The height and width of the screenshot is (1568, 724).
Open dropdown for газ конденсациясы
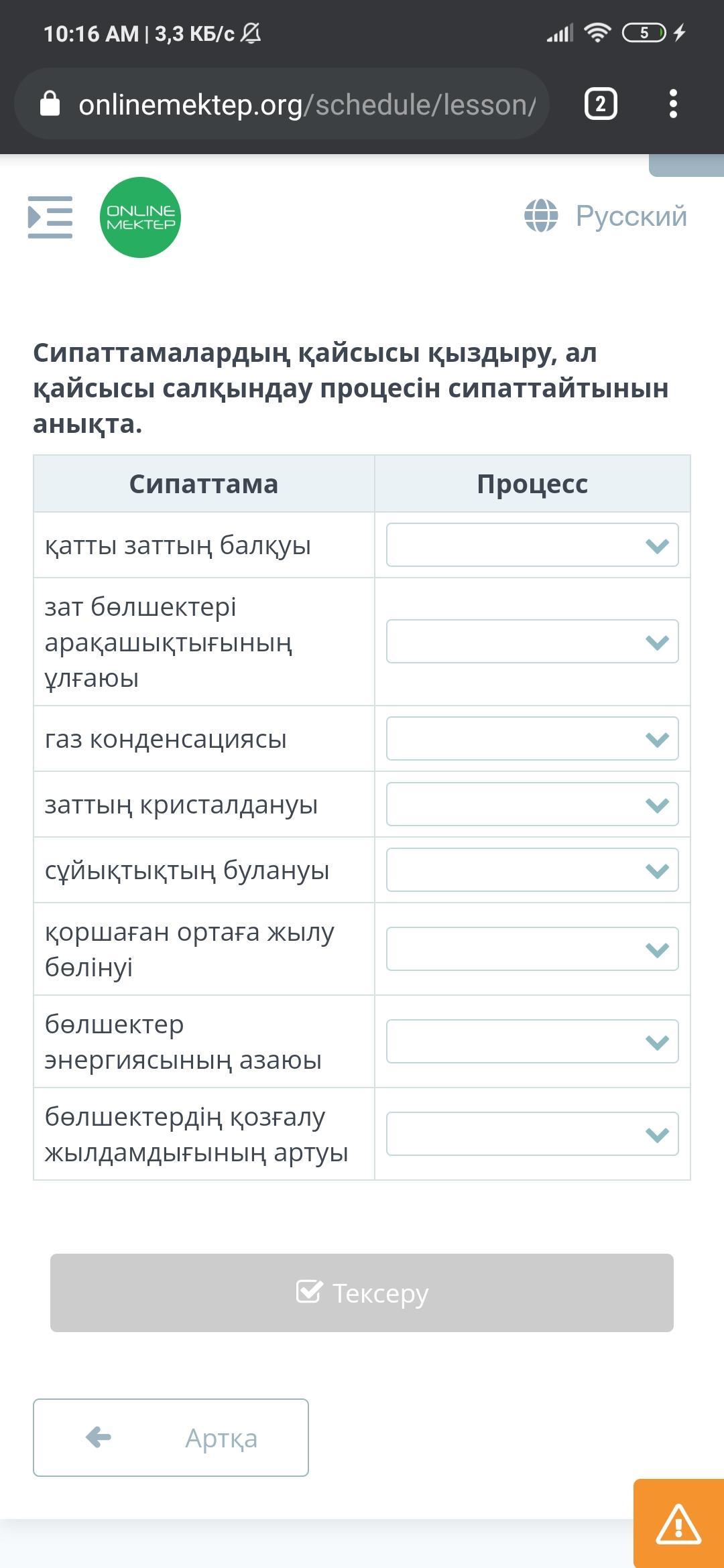click(532, 738)
